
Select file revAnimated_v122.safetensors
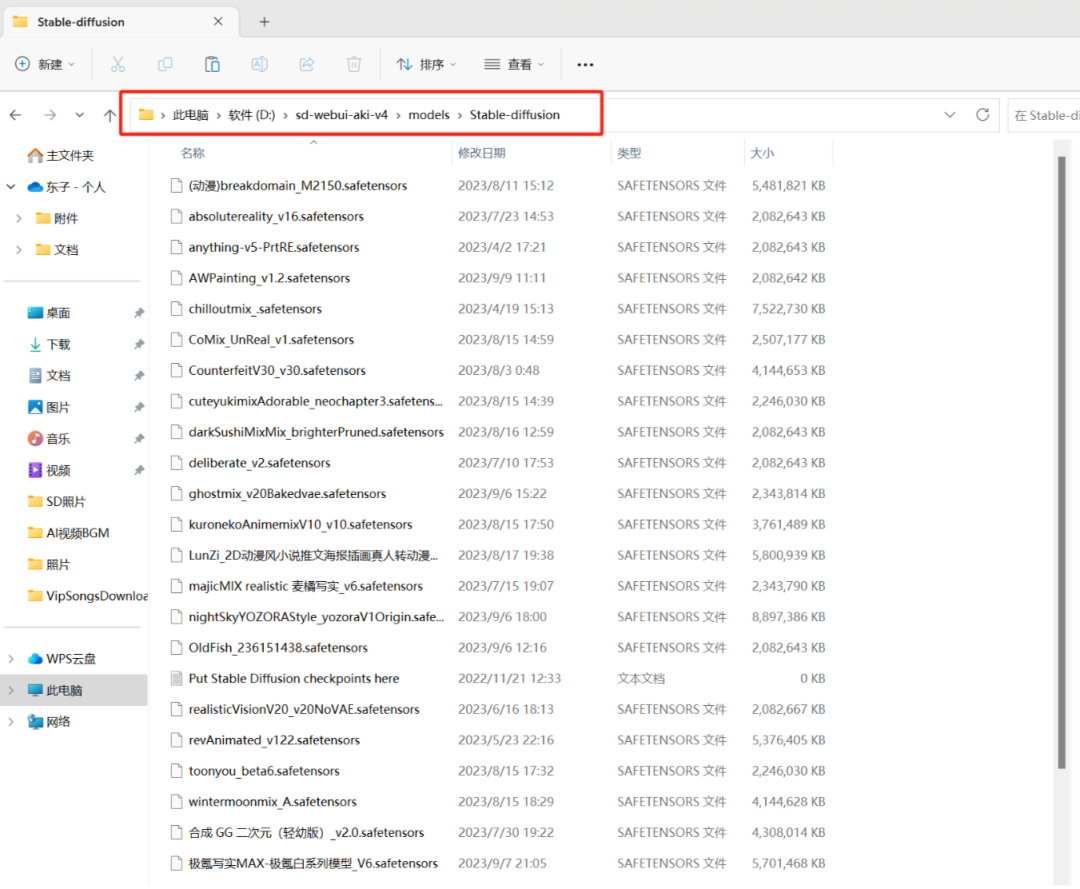coord(274,740)
